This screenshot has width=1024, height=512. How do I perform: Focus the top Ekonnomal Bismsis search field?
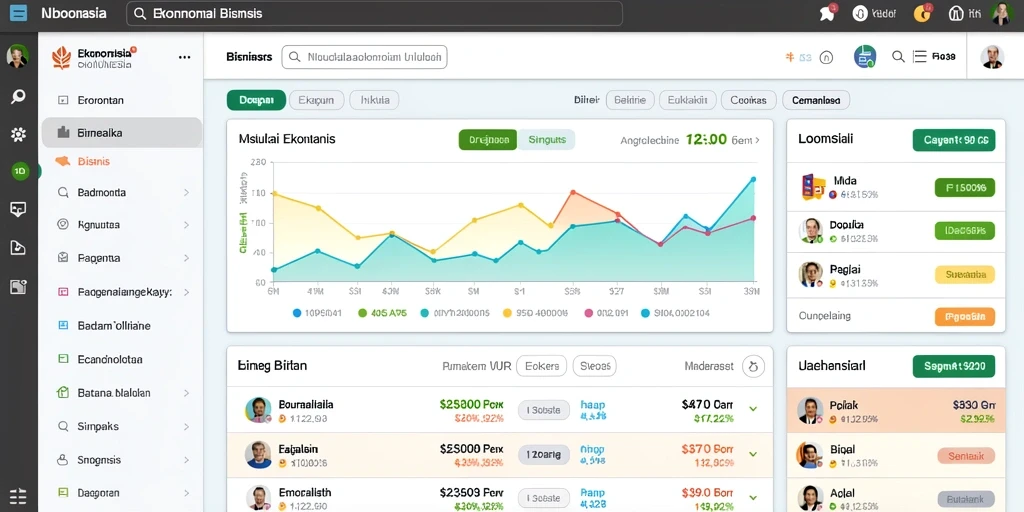click(x=374, y=13)
